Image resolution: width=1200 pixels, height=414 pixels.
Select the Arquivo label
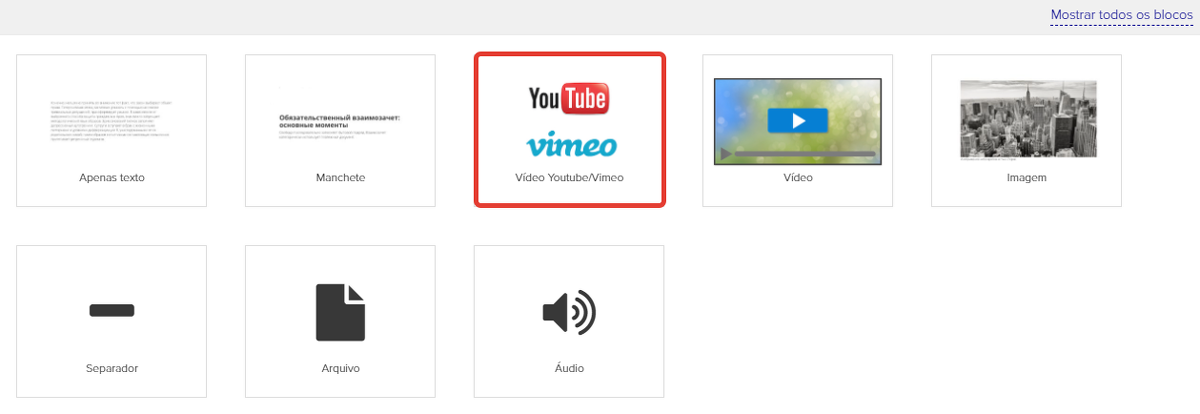tap(340, 368)
